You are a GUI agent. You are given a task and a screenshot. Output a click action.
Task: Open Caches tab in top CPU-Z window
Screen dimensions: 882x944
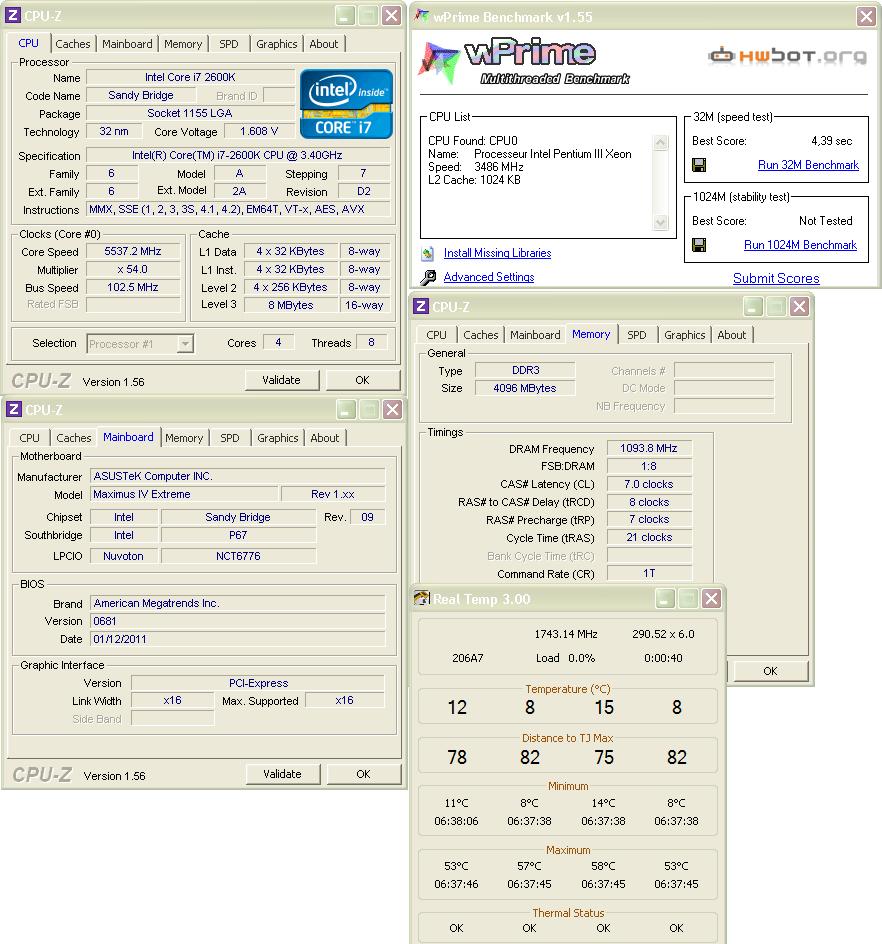coord(73,44)
